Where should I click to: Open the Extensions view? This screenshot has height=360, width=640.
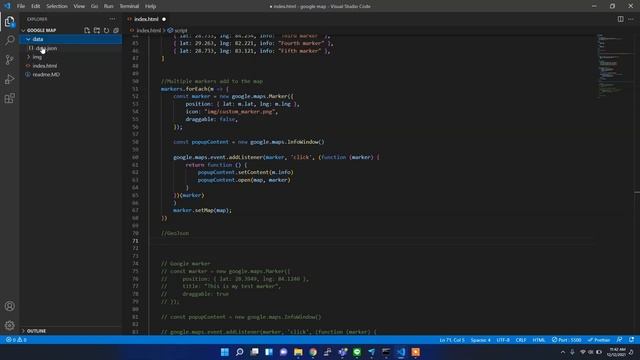(9, 98)
